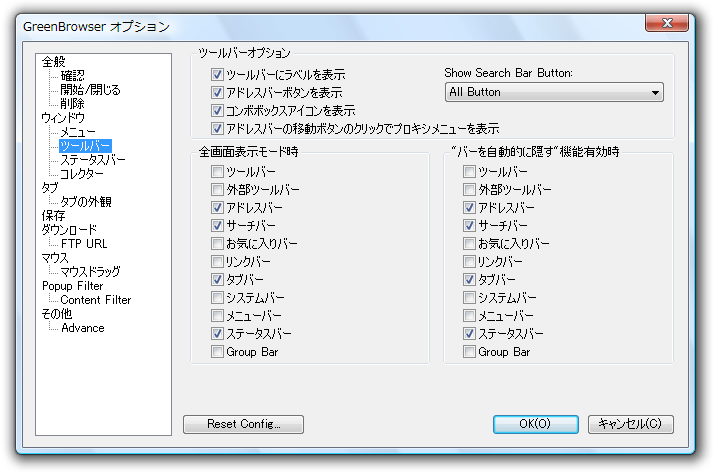The height and width of the screenshot is (473, 714).
Task: Check システムバー in fullscreen mode group
Action: point(217,298)
